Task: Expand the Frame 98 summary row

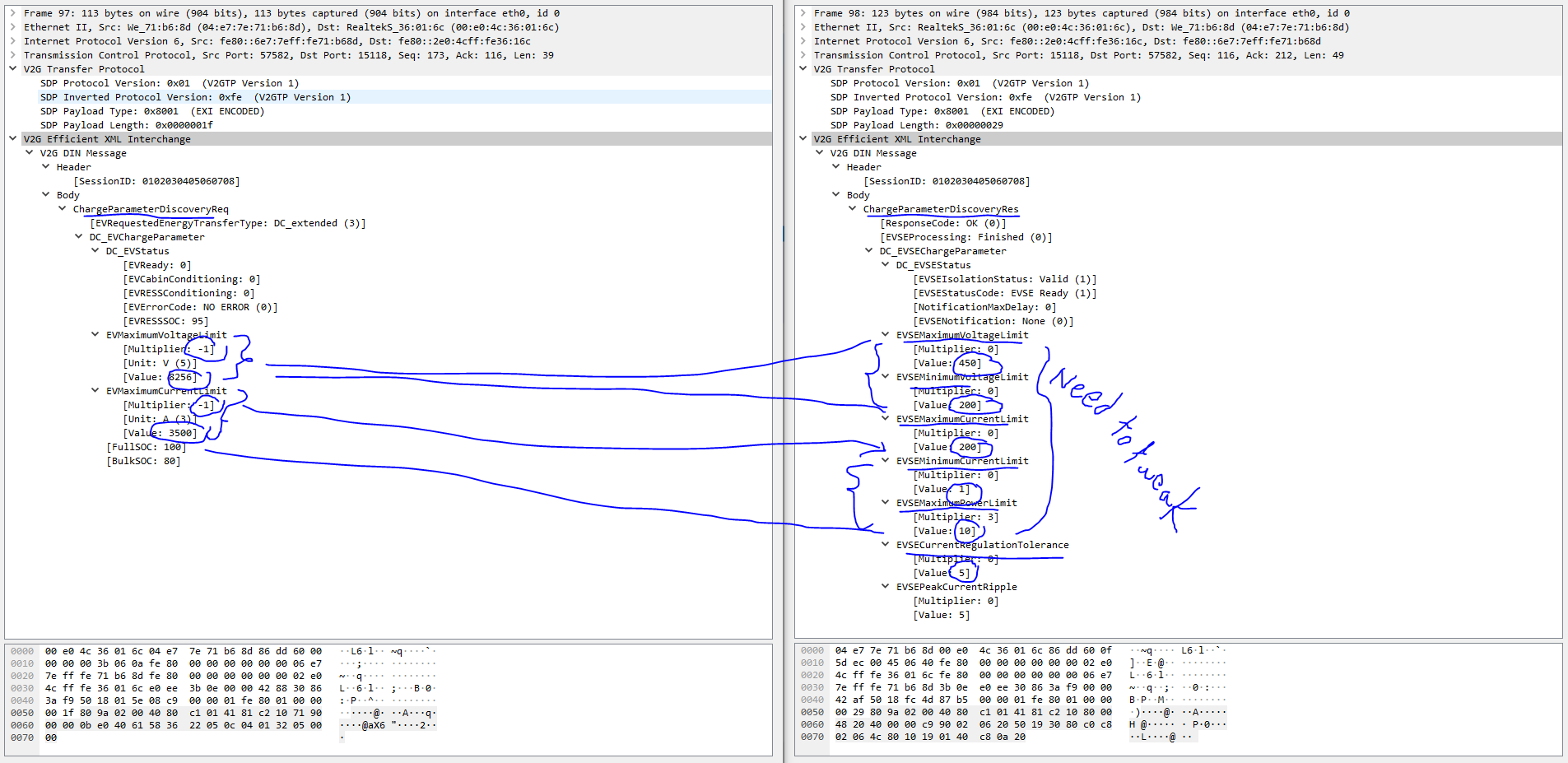Action: coord(803,13)
